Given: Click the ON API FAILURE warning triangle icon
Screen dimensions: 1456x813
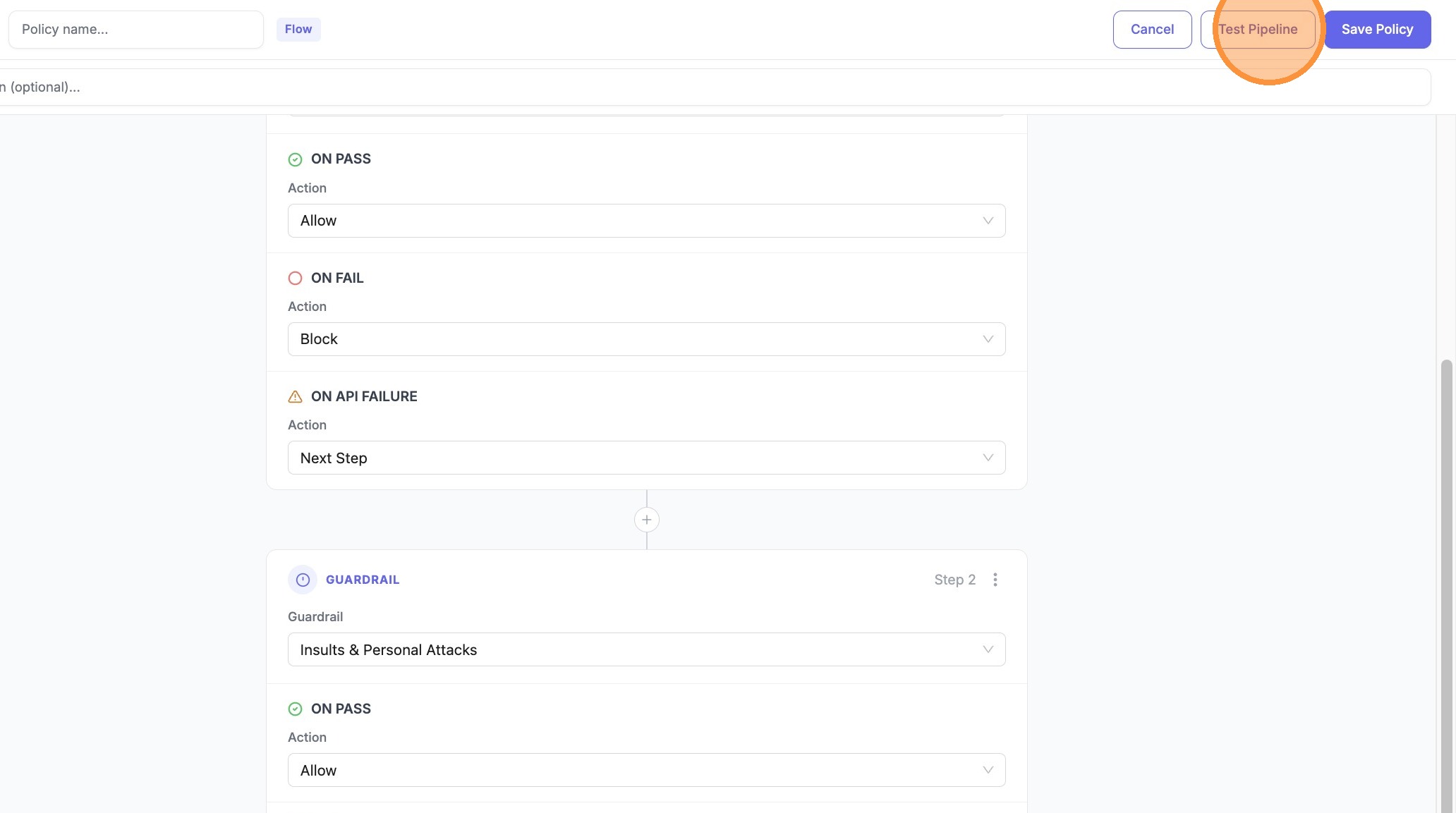Looking at the screenshot, I should pyautogui.click(x=295, y=396).
